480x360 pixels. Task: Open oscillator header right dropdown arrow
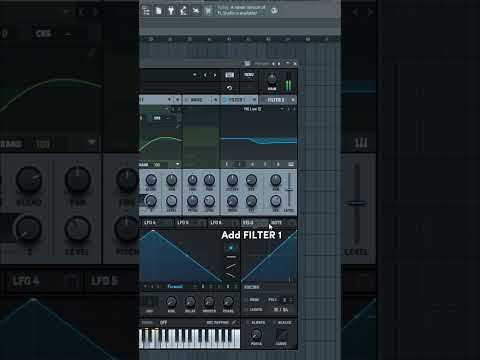pyautogui.click(x=178, y=100)
